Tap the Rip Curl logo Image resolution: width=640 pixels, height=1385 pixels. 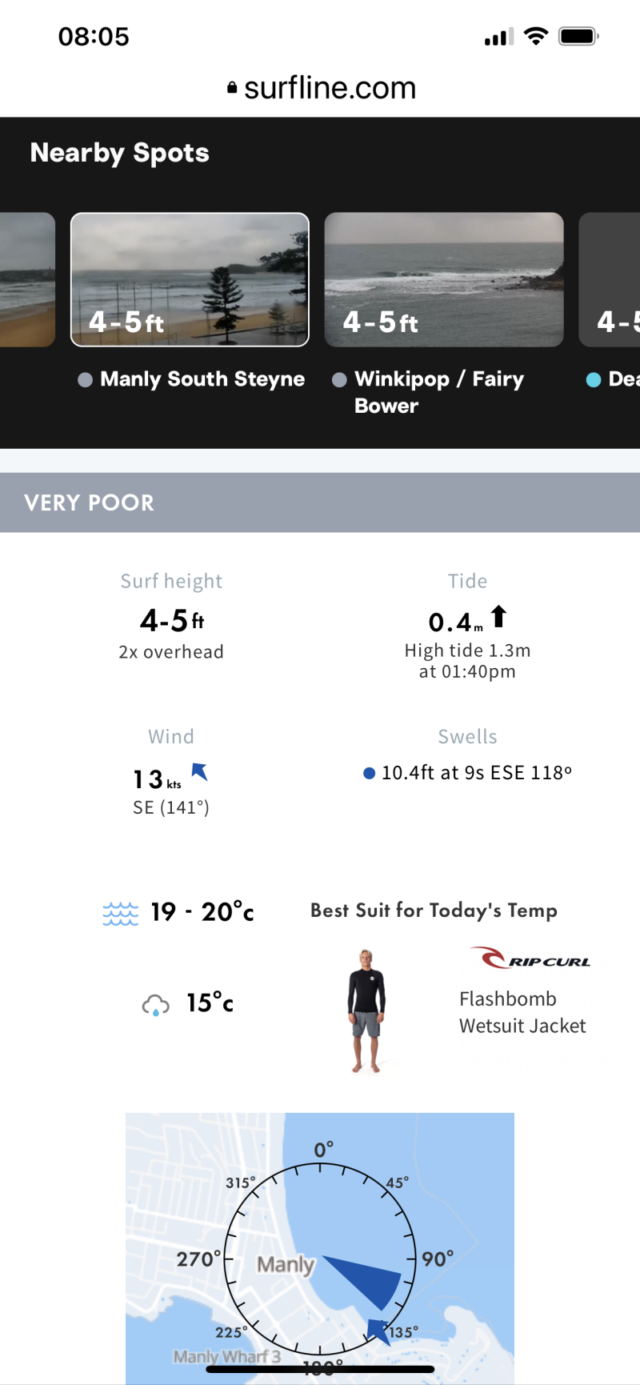tap(530, 958)
